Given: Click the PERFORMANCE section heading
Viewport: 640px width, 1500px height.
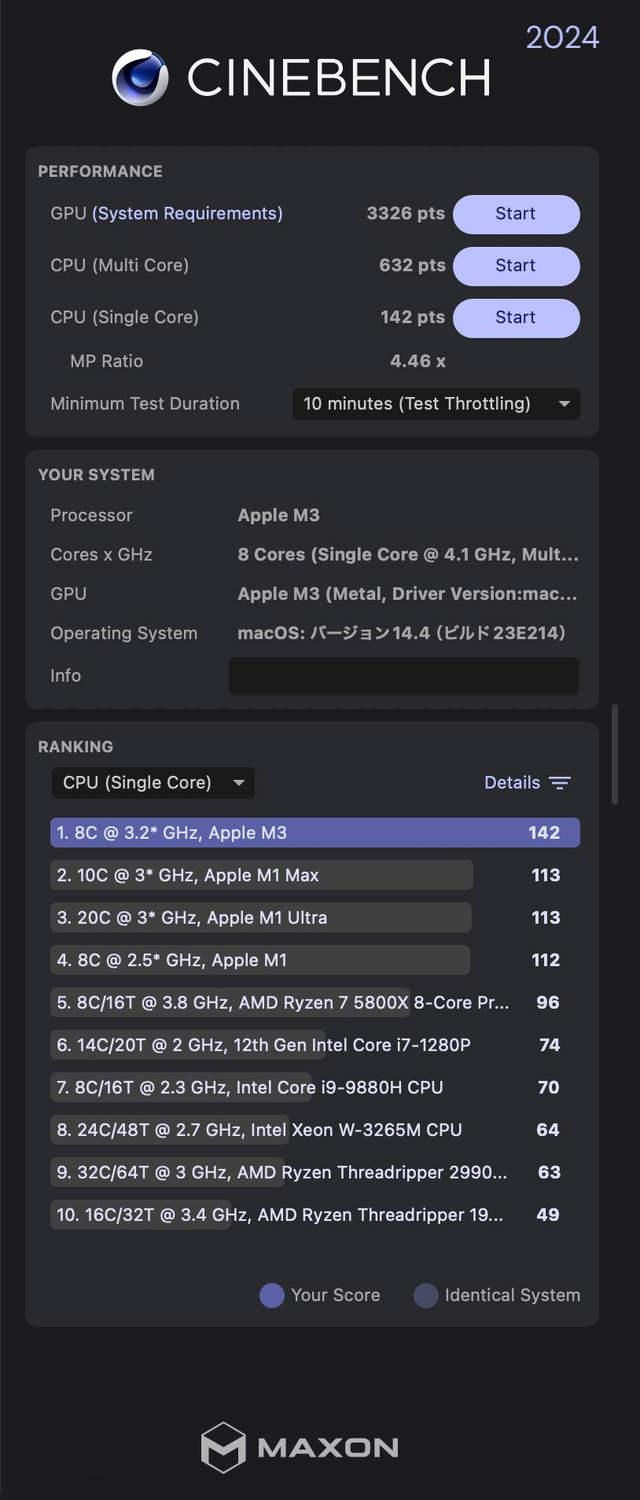Looking at the screenshot, I should coord(100,172).
